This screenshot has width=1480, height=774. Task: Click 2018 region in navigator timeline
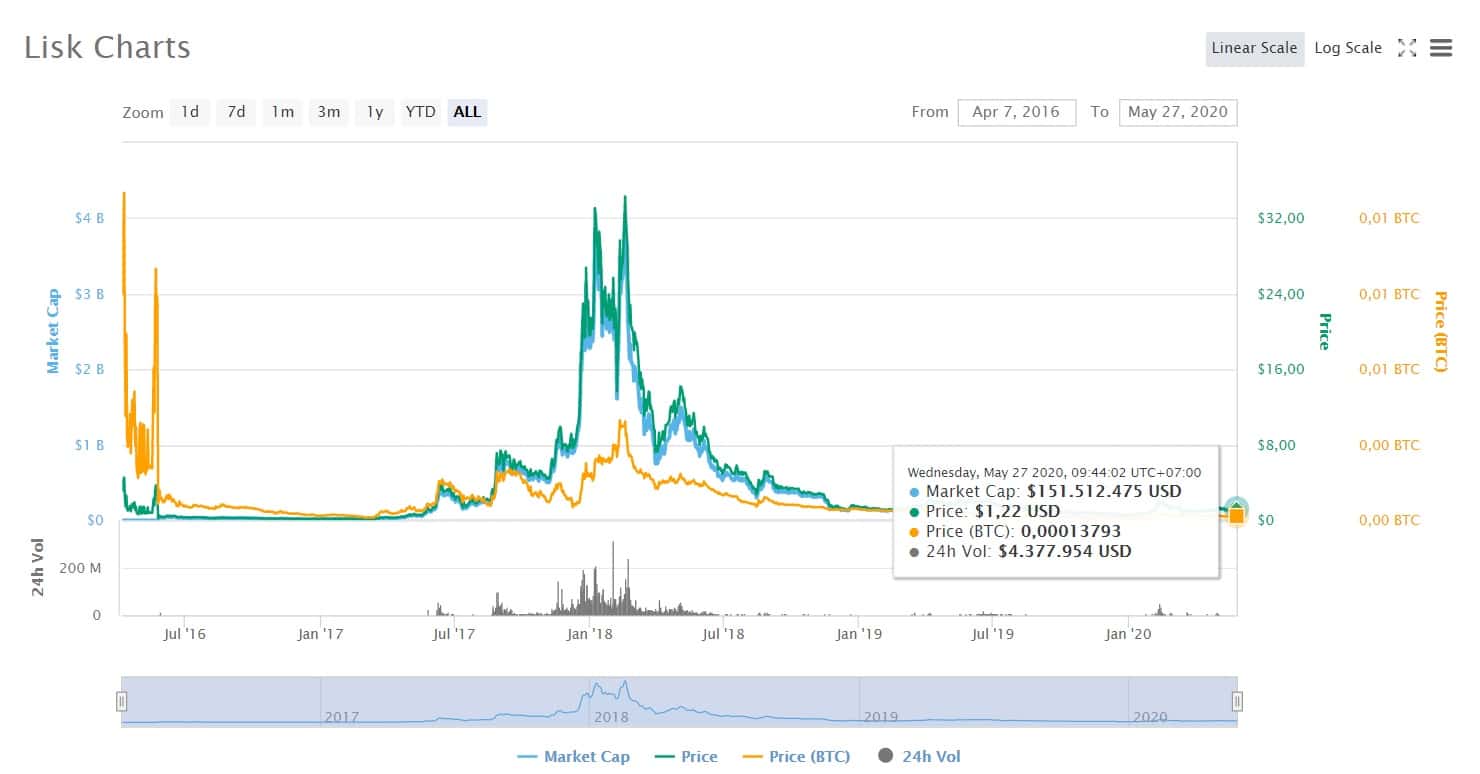(612, 717)
